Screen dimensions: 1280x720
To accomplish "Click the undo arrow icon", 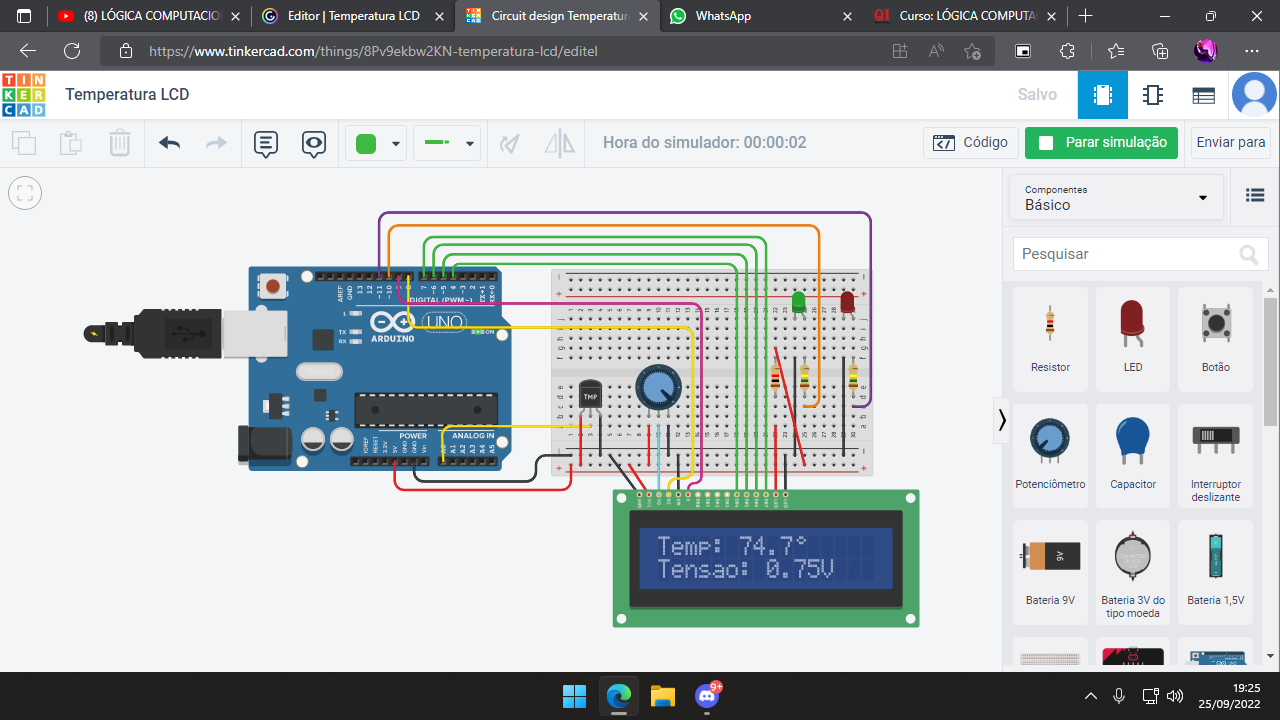I will [x=170, y=143].
